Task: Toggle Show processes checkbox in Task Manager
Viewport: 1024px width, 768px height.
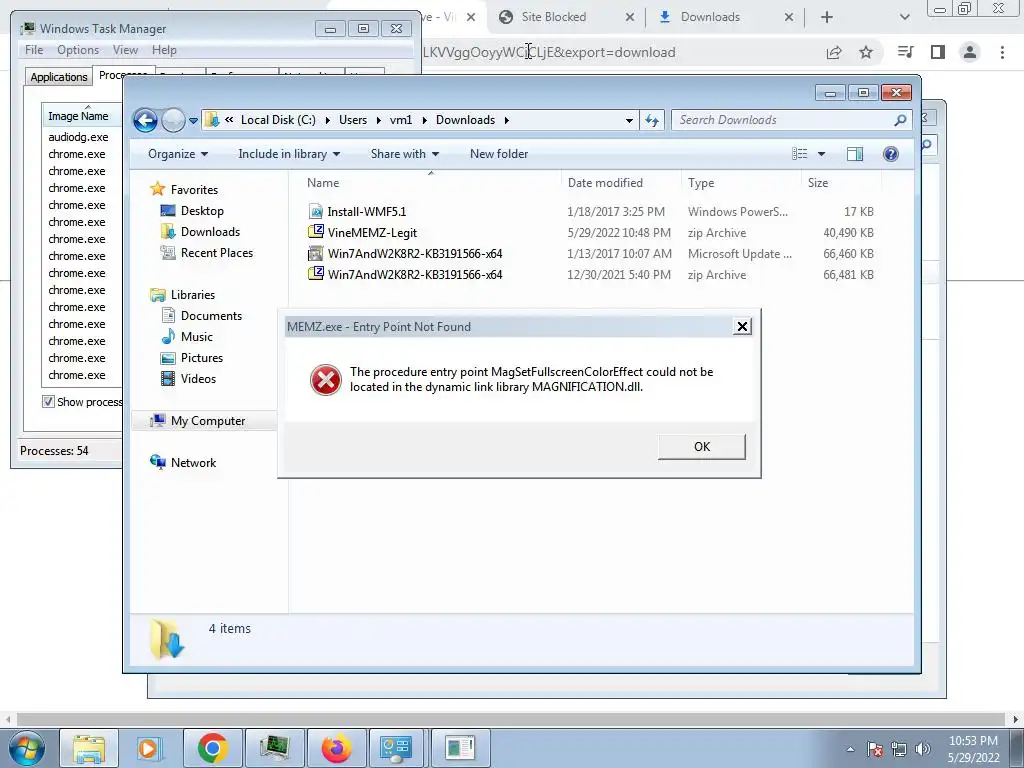Action: coord(48,402)
